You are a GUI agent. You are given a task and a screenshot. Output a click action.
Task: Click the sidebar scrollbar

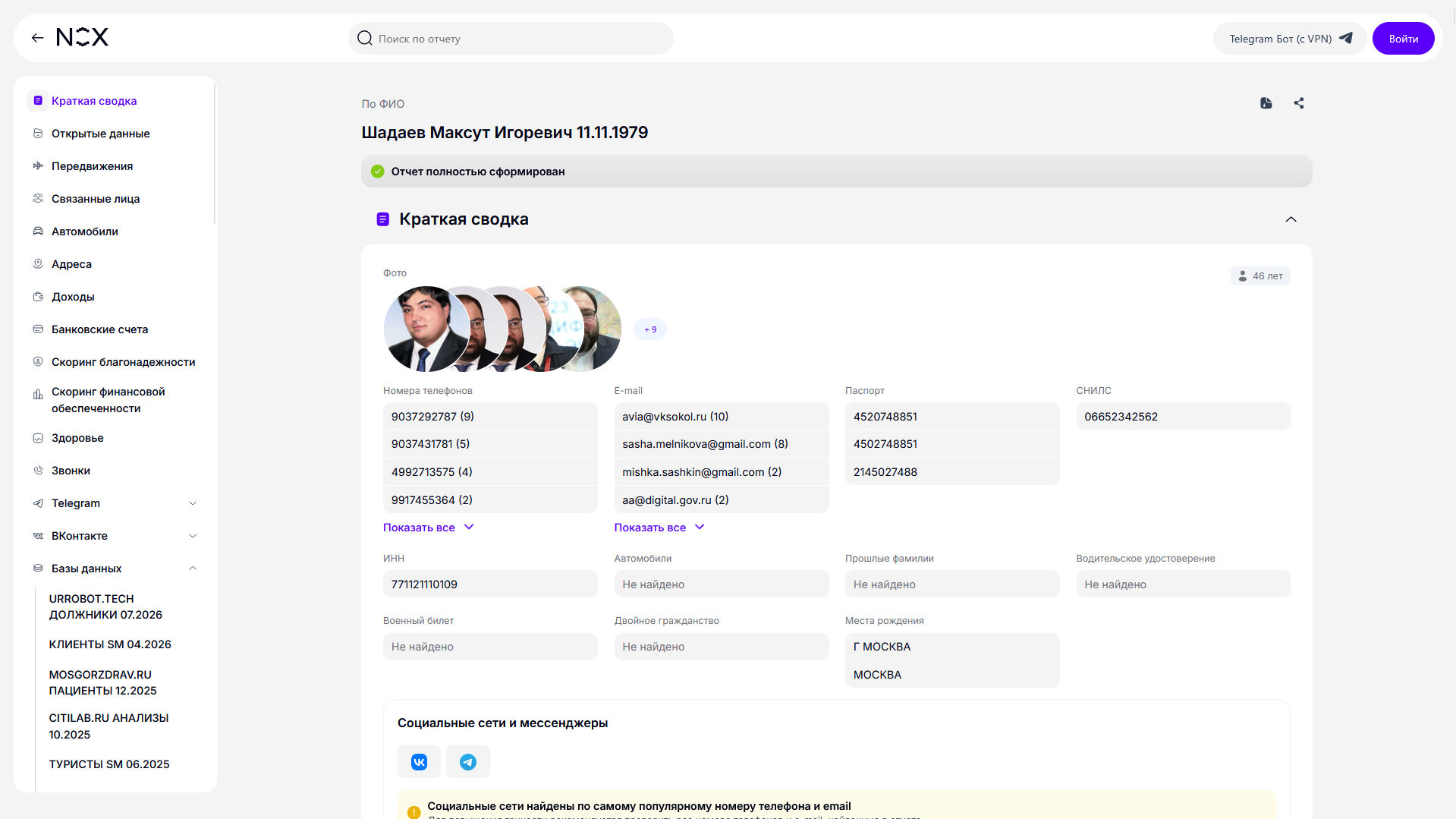click(215, 152)
